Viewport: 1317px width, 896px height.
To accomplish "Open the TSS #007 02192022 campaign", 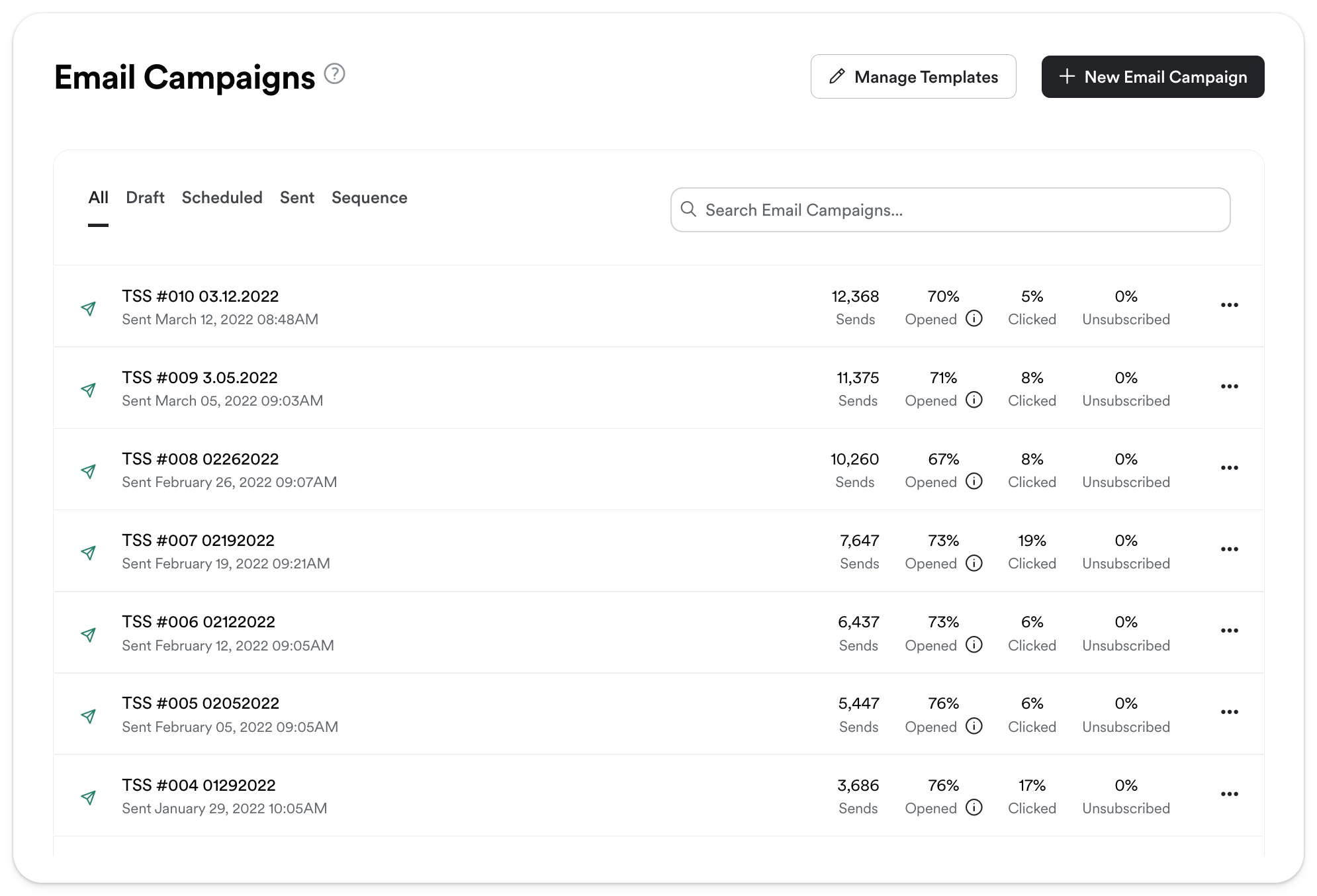I will pyautogui.click(x=197, y=541).
